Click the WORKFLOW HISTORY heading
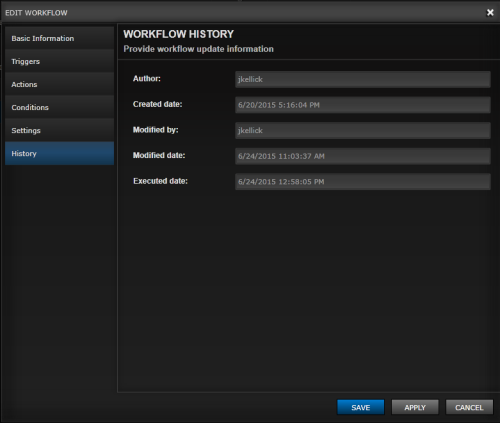Viewport: 500px width, 423px height. coord(179,34)
